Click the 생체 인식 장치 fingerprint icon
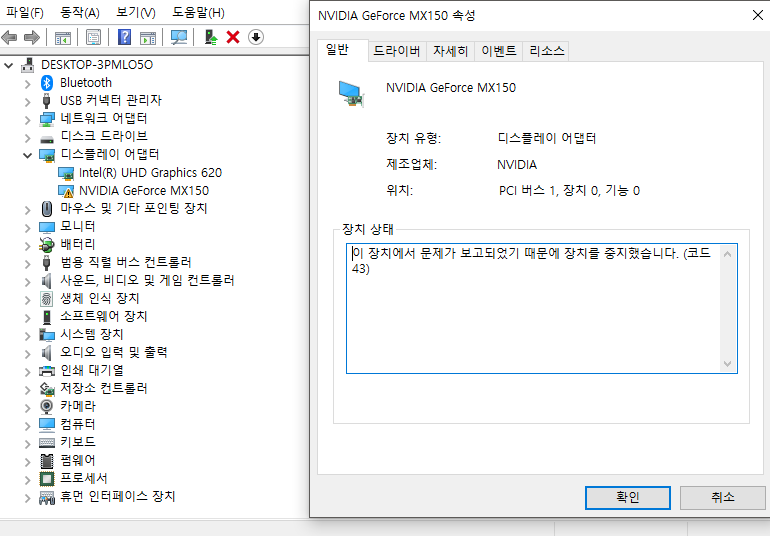 pos(47,298)
